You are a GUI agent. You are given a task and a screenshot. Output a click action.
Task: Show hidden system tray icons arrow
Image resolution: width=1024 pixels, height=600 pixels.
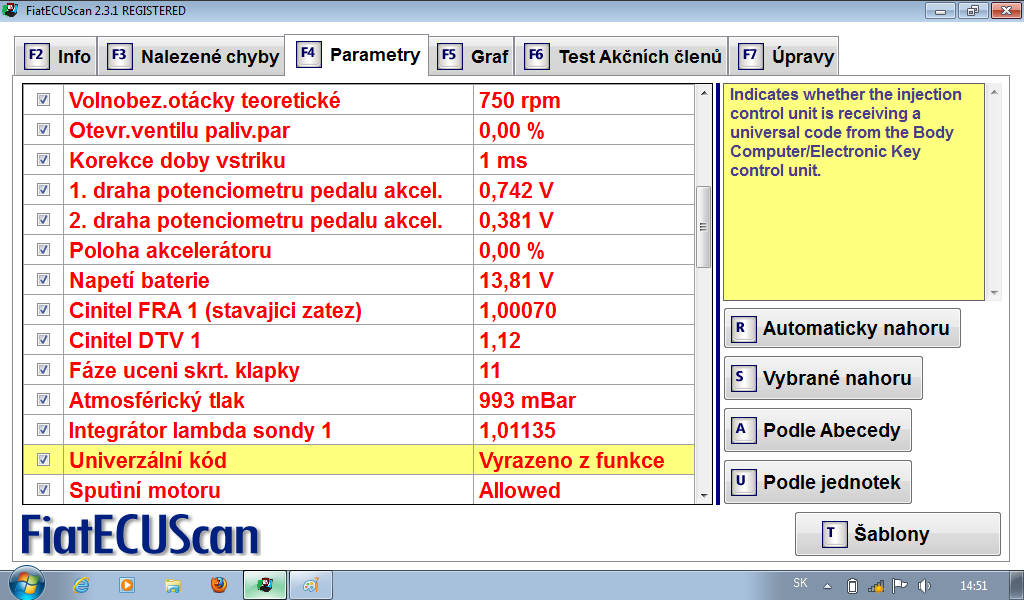point(827,585)
